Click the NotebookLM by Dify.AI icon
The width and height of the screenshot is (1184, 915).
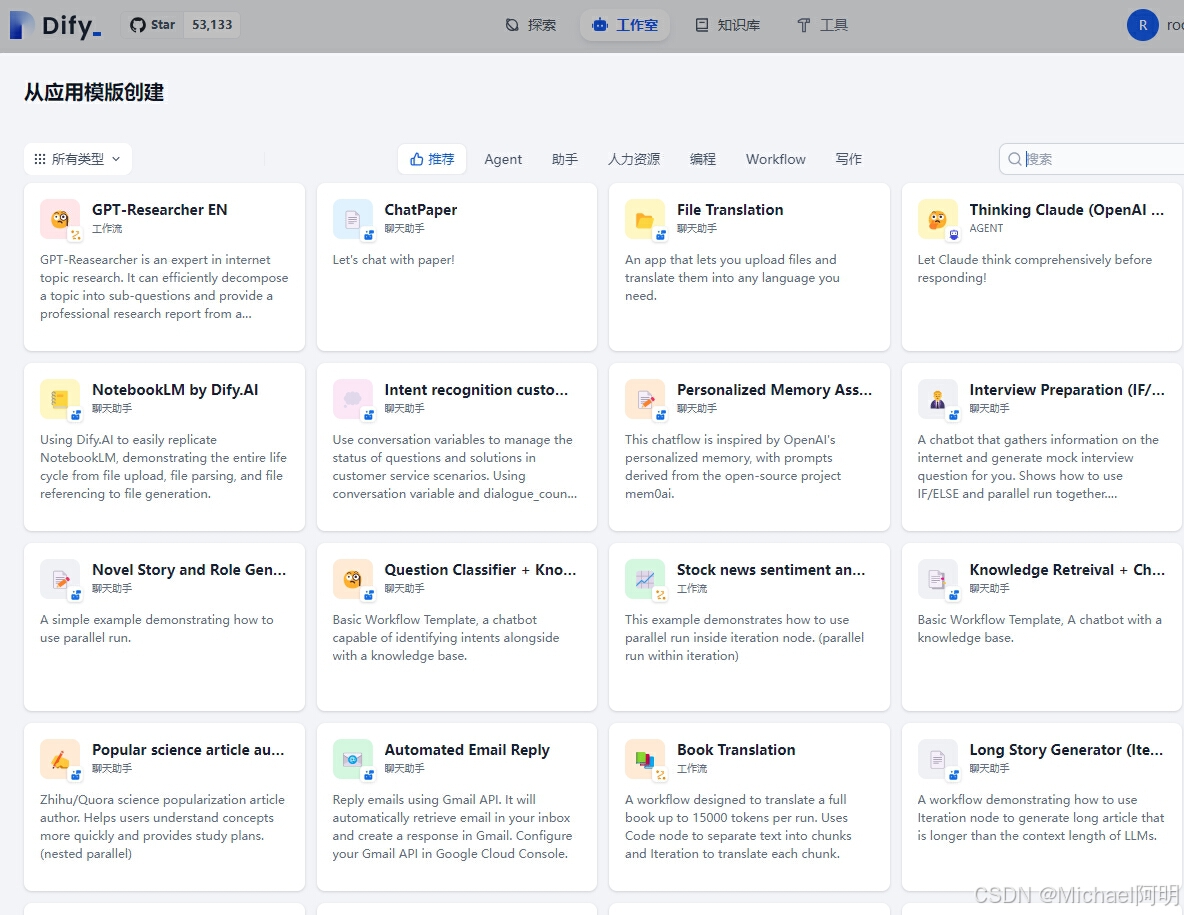60,399
